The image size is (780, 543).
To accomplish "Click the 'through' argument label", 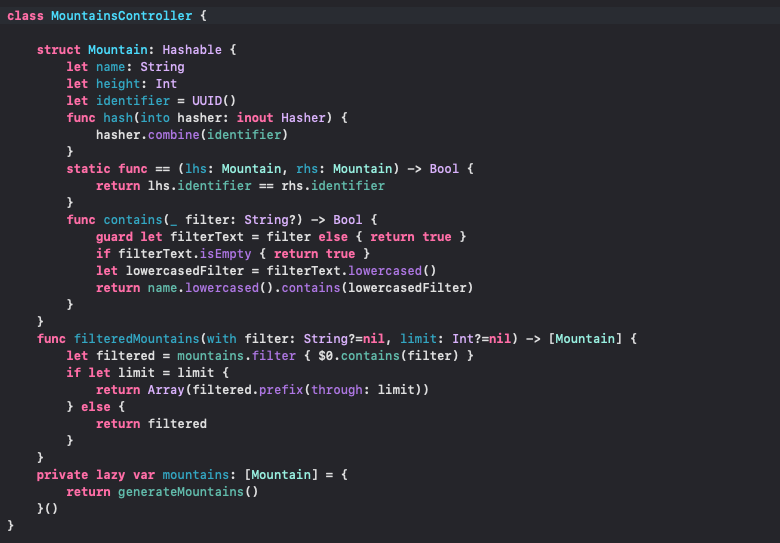I will click(337, 389).
